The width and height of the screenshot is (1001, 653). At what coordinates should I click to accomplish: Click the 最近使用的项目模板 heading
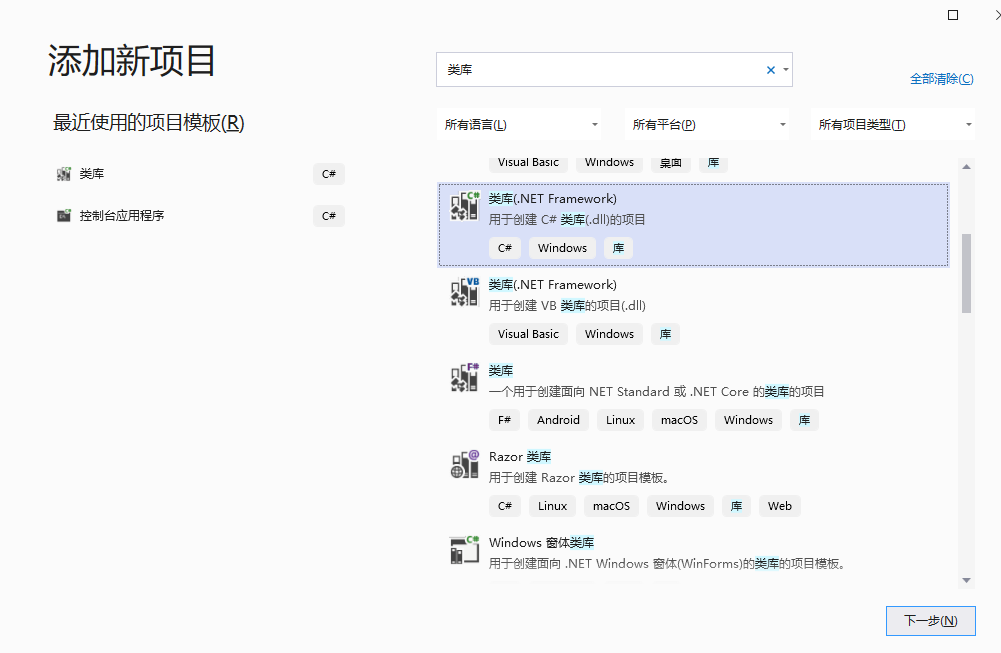(149, 123)
